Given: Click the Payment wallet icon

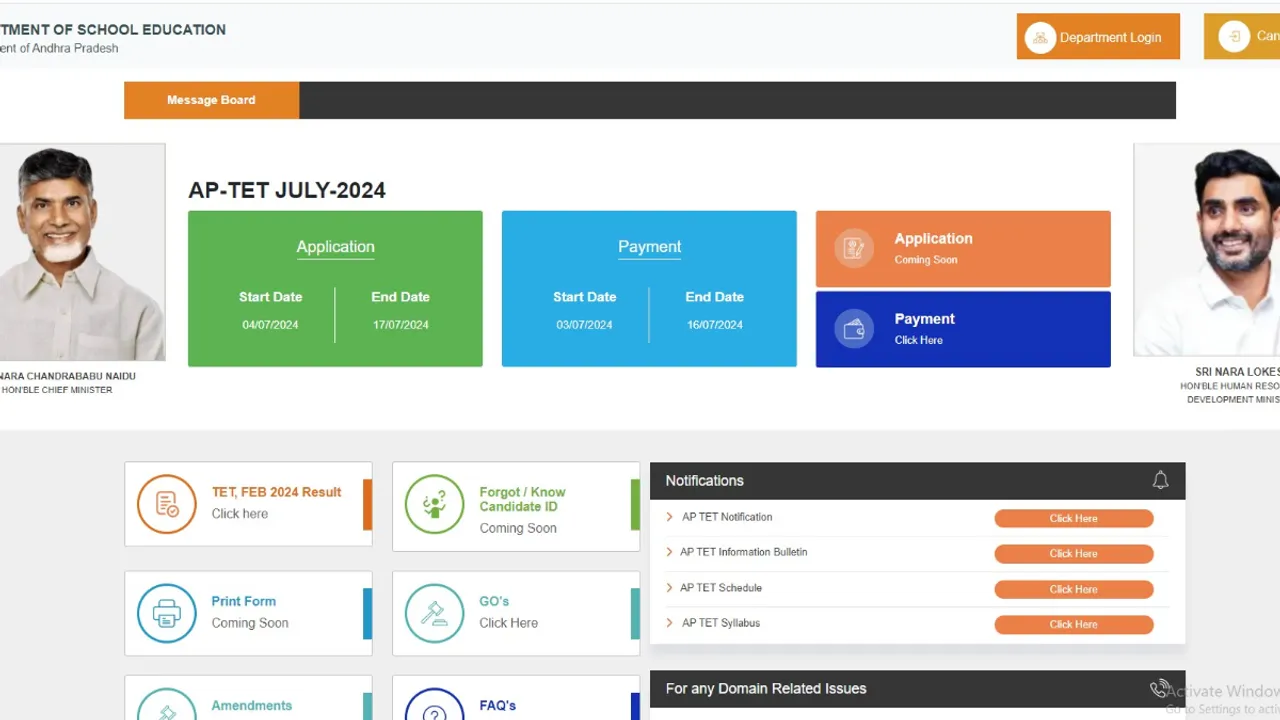Looking at the screenshot, I should coord(854,329).
